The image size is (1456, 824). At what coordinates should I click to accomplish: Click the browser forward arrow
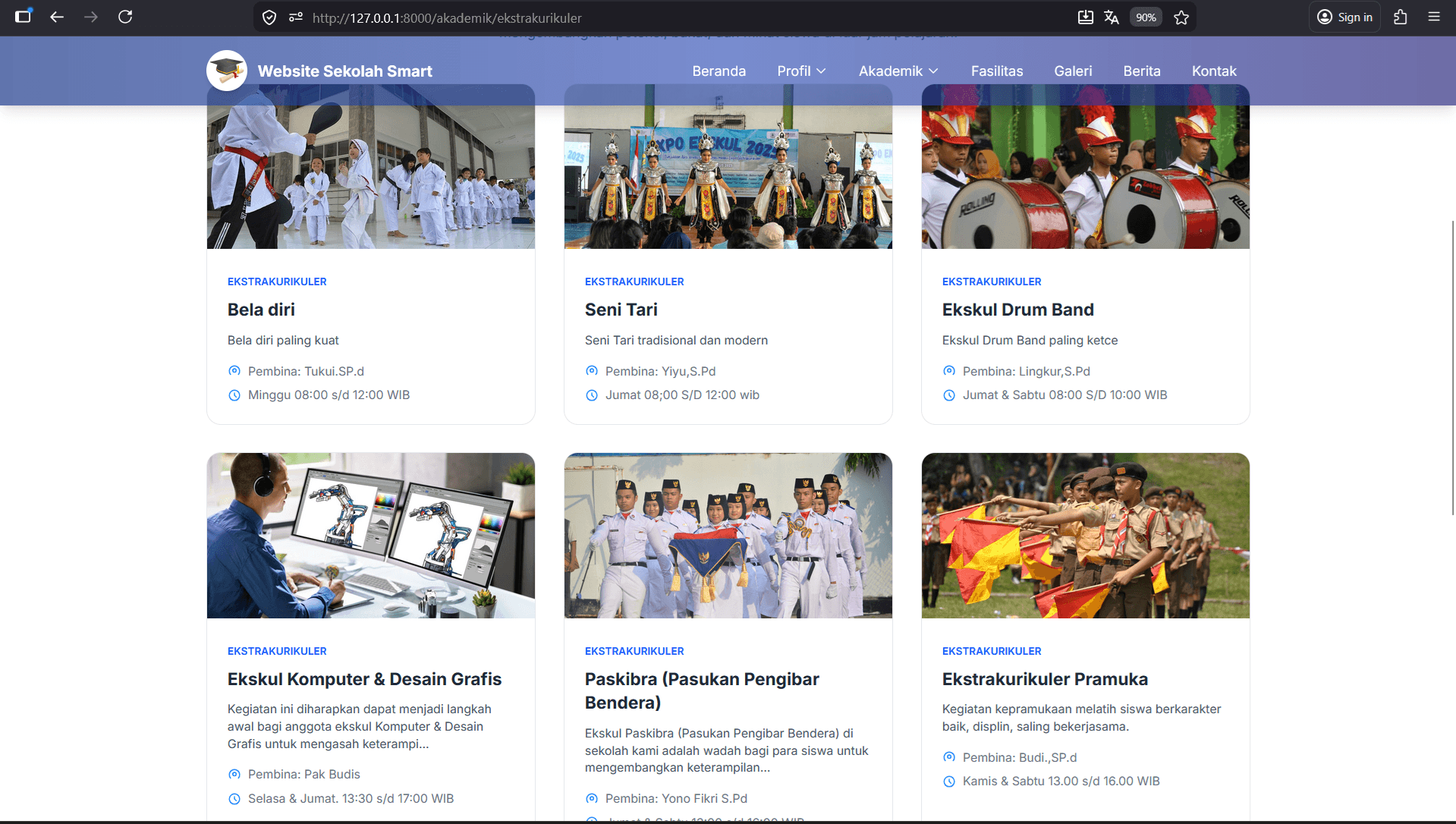pos(91,17)
